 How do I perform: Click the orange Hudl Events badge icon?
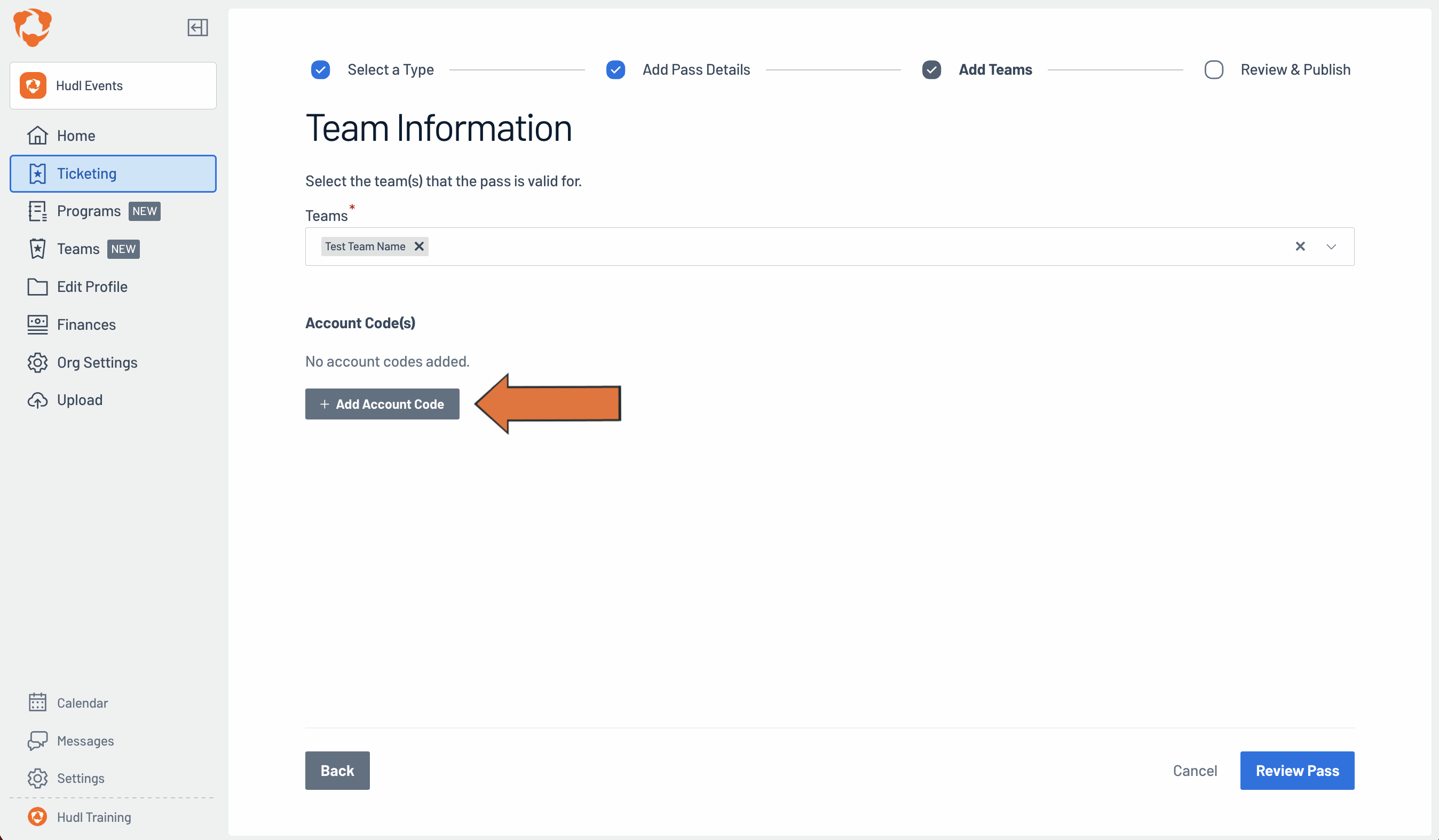[33, 86]
